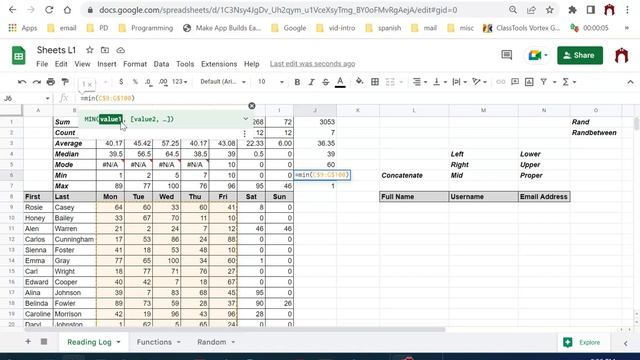This screenshot has height=360, width=640.
Task: Open the All sheets list icon
Action: (x=44, y=341)
